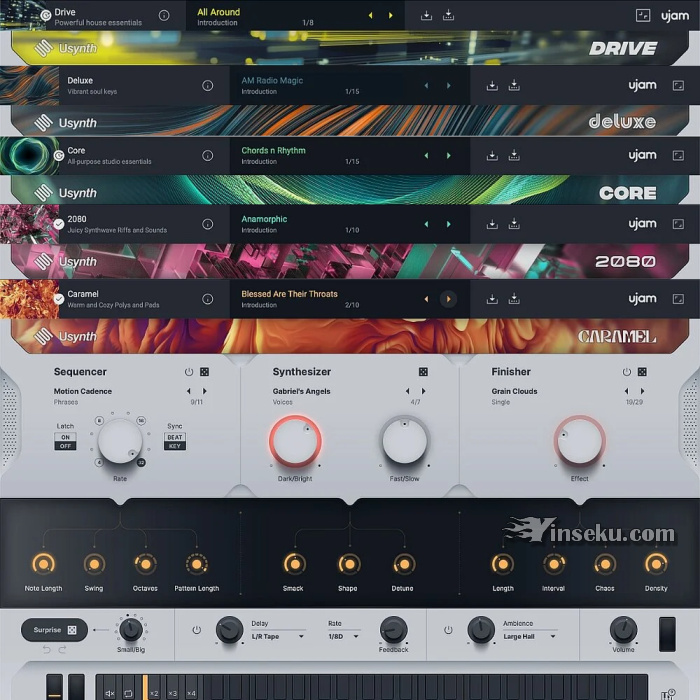700x700 pixels.
Task: Click the resize window icon in Core row
Action: [x=679, y=155]
